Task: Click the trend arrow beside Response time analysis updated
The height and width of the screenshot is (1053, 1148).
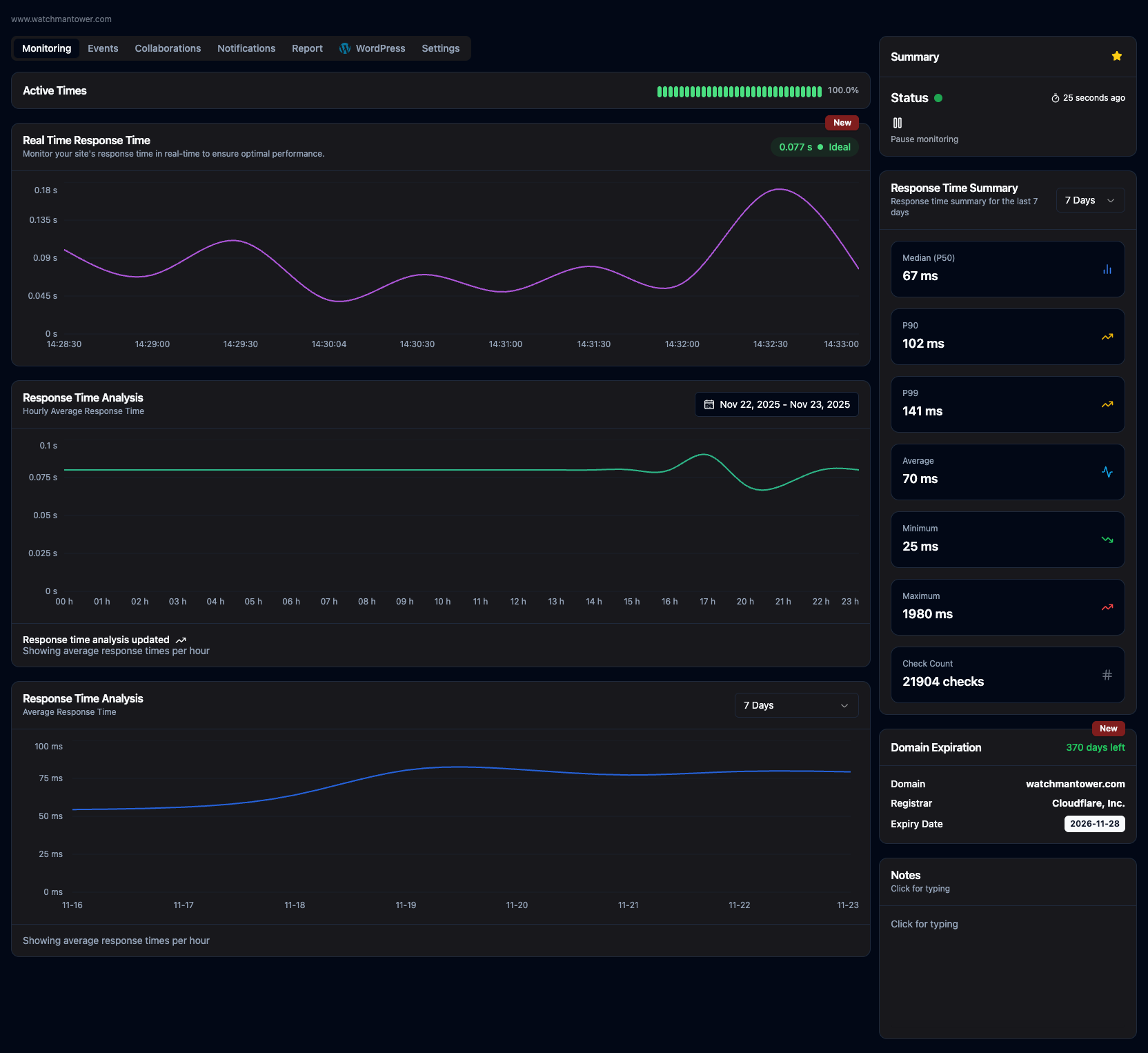Action: coord(181,640)
